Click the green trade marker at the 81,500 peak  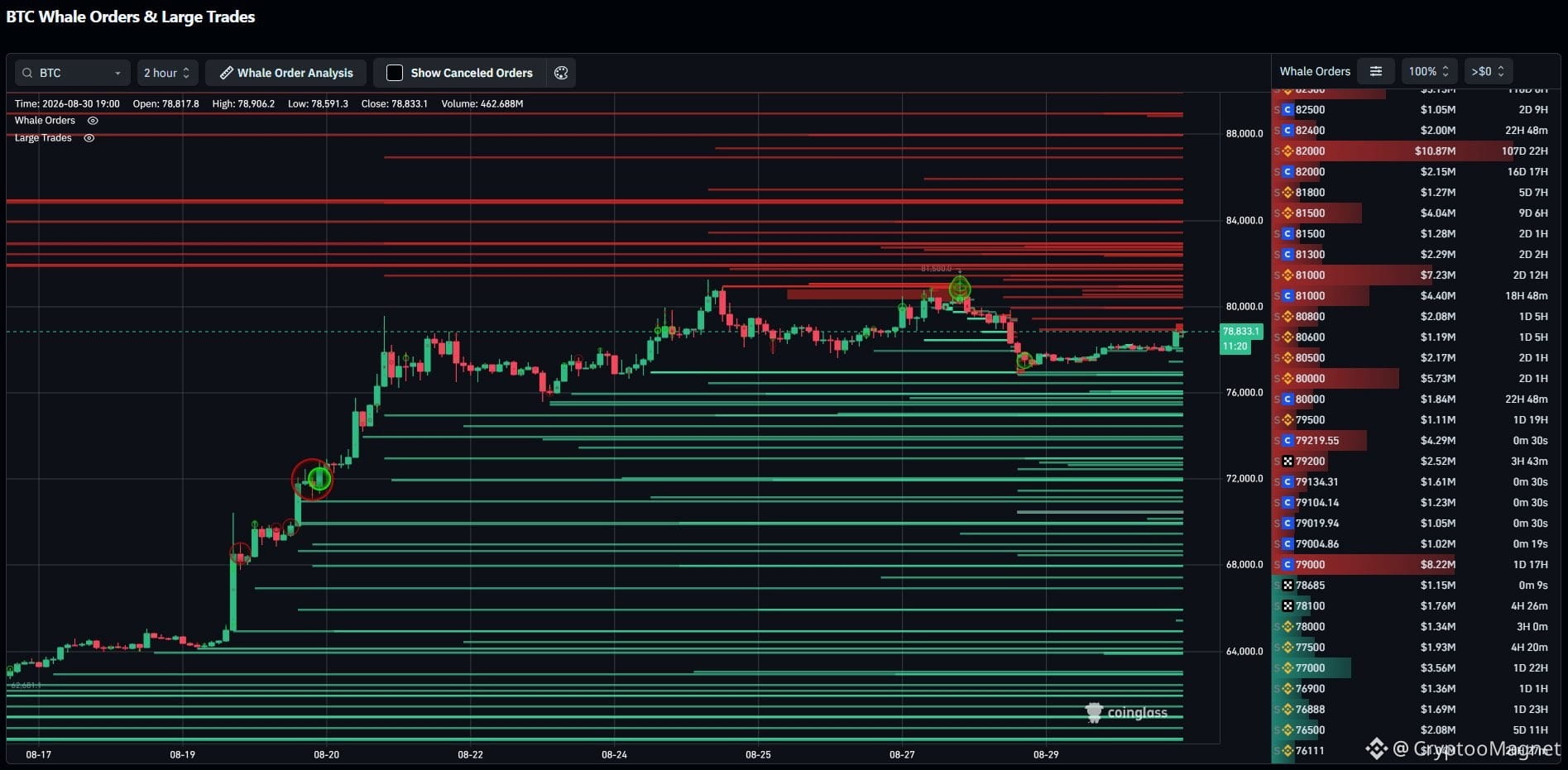point(960,289)
